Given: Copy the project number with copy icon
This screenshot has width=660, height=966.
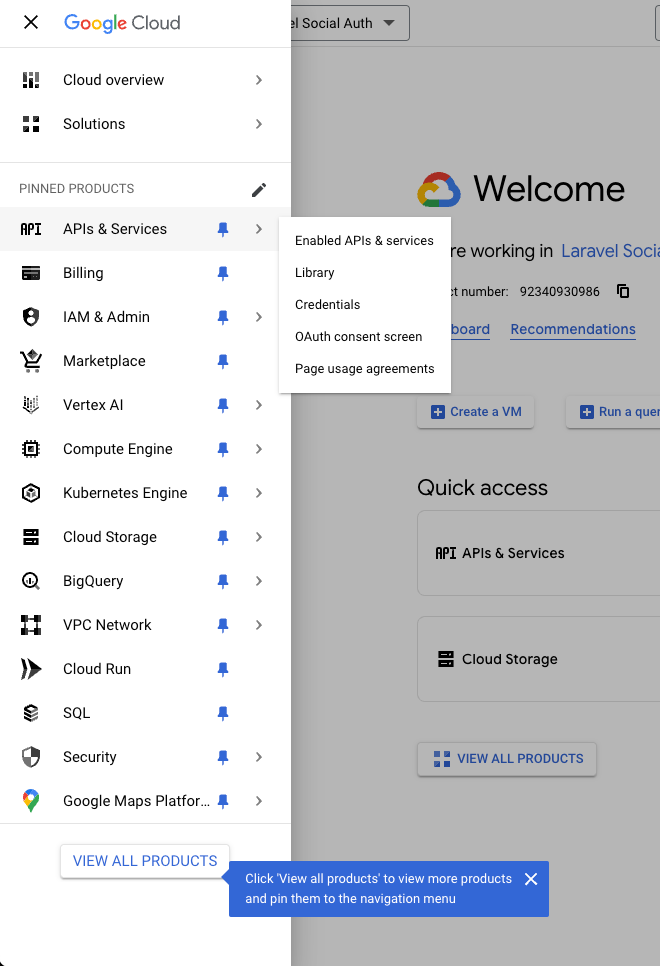Looking at the screenshot, I should coord(623,291).
